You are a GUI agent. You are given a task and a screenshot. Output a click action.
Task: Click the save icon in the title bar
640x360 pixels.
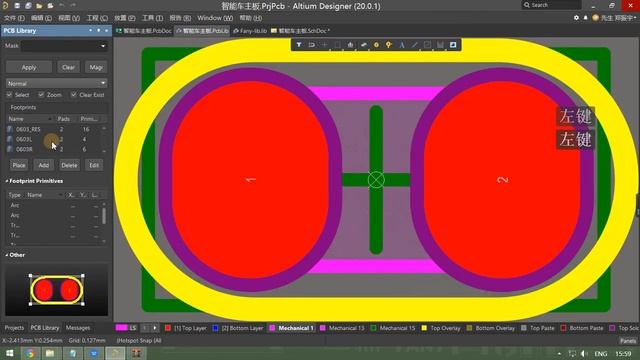click(17, 6)
